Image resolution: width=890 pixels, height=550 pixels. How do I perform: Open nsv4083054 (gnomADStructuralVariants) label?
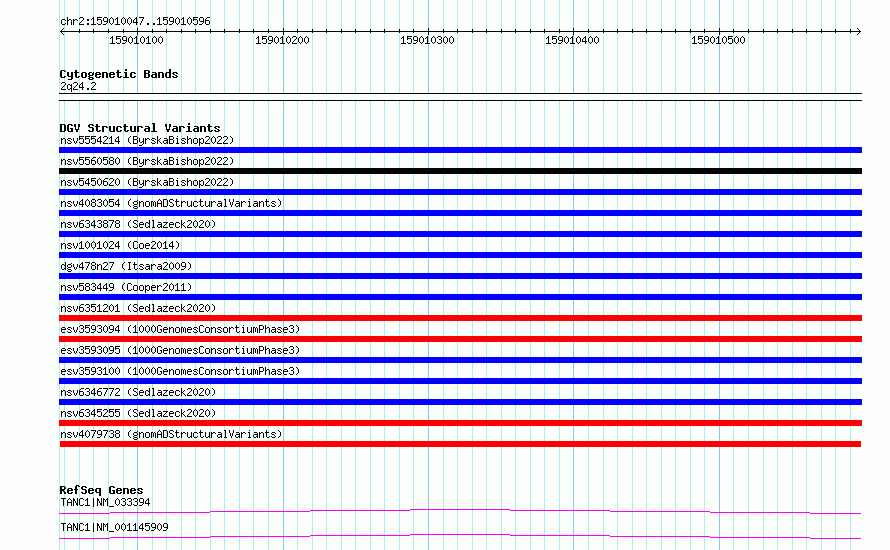[x=171, y=203]
